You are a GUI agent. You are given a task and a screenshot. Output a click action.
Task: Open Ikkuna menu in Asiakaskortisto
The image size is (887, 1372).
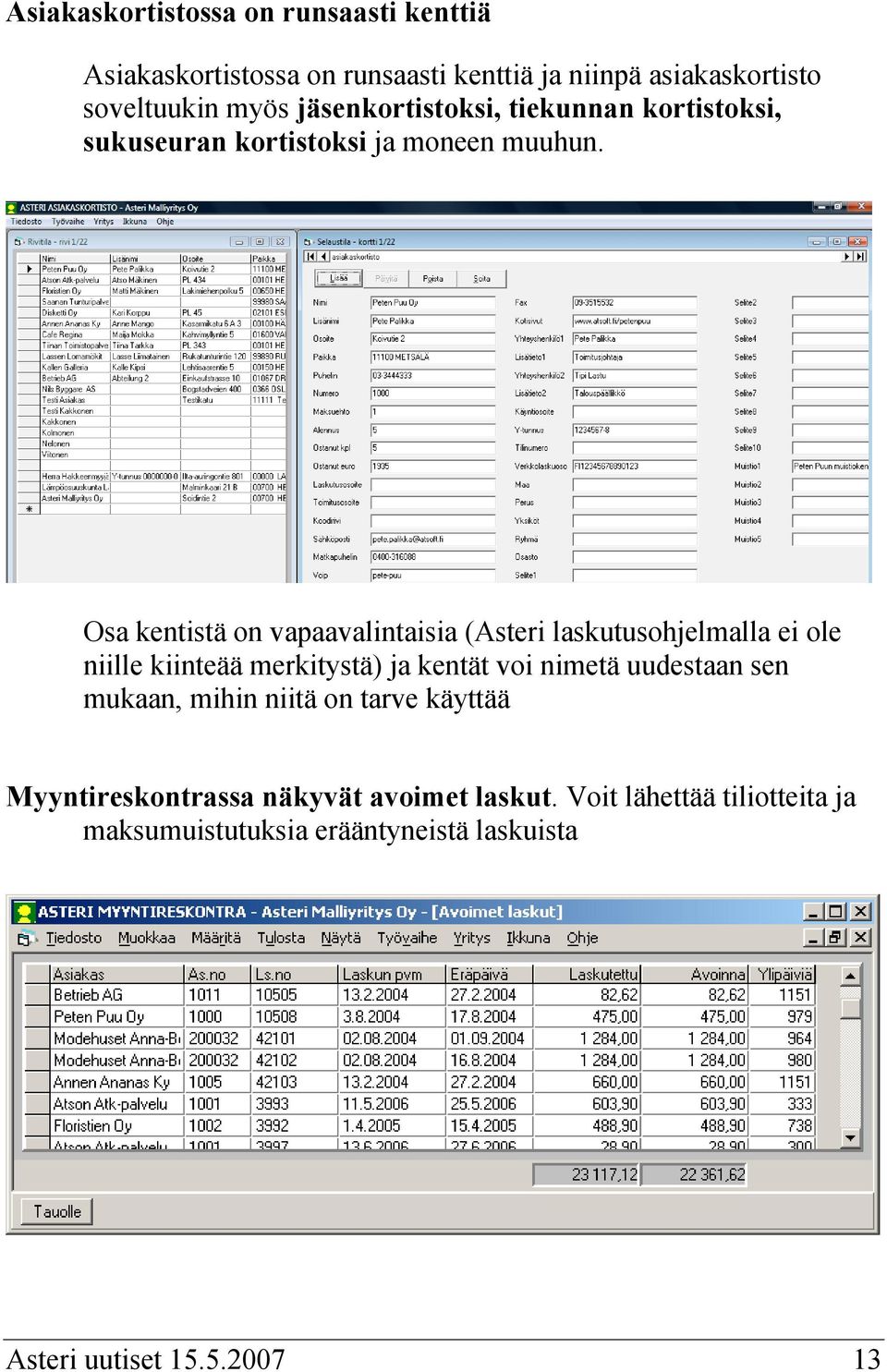click(x=135, y=222)
